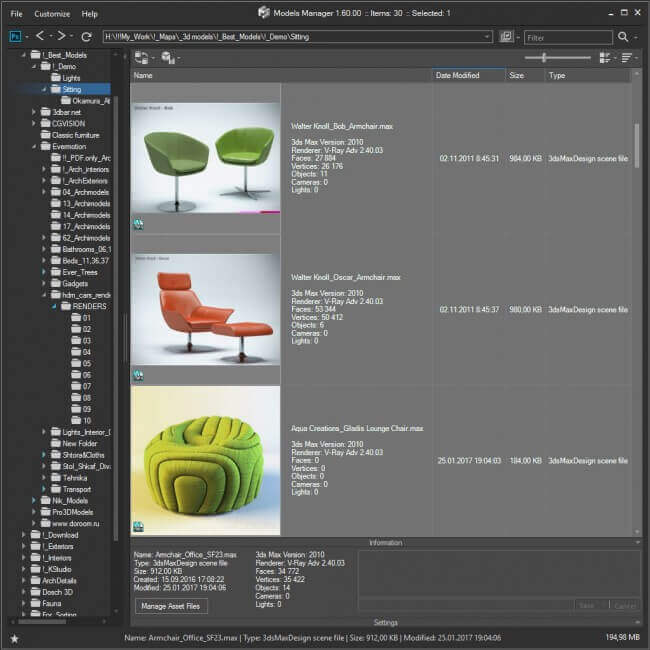Click the window layout icon beside the Filter box
Image resolution: width=650 pixels, height=650 pixels.
tap(506, 36)
